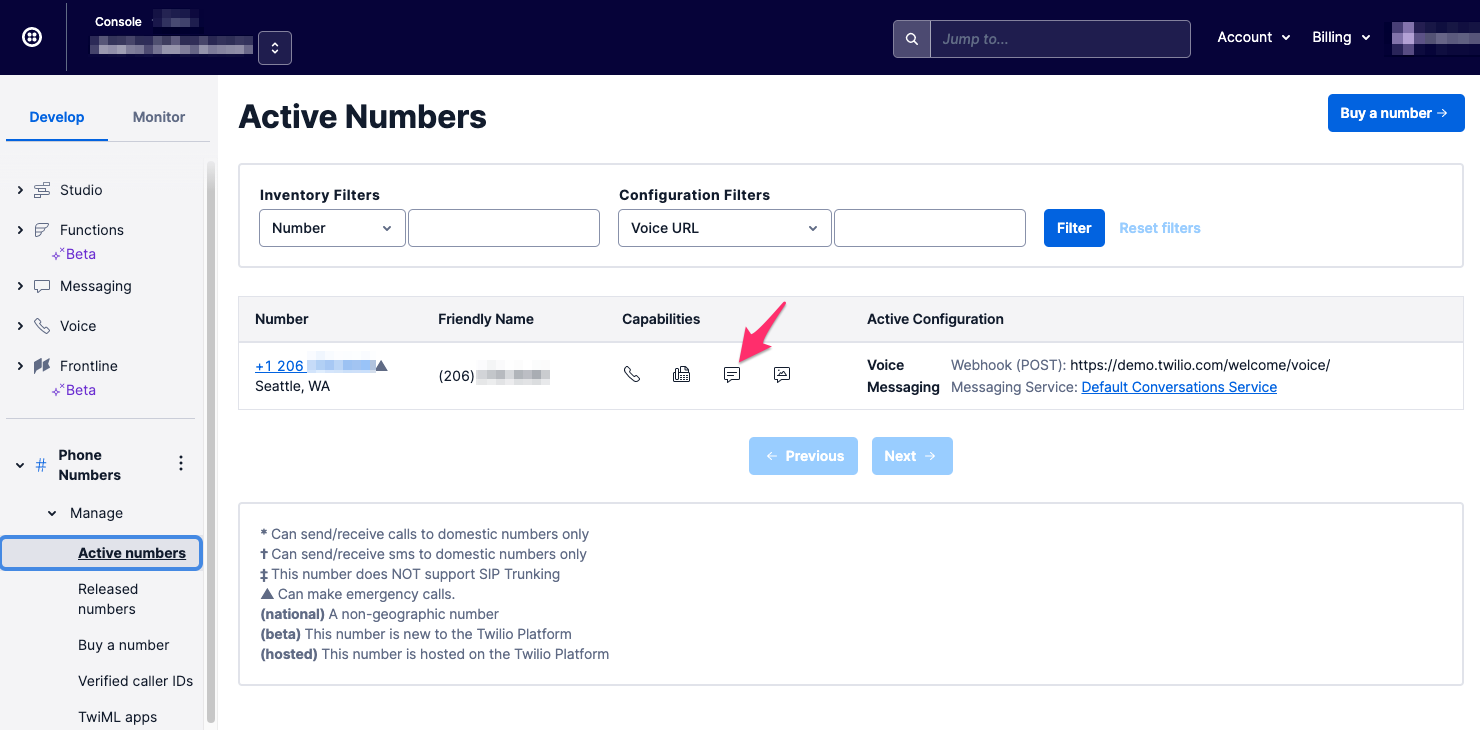Click the Previous page button

(x=804, y=456)
